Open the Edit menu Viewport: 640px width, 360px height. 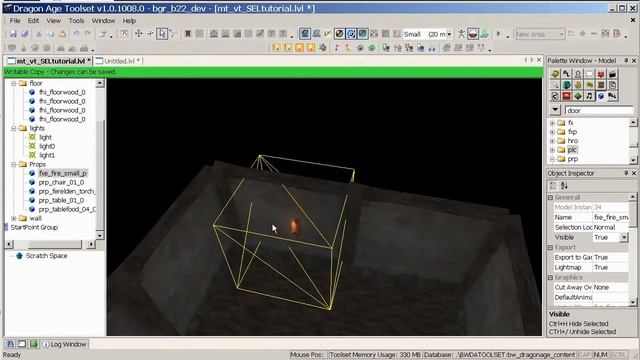(x=33, y=20)
